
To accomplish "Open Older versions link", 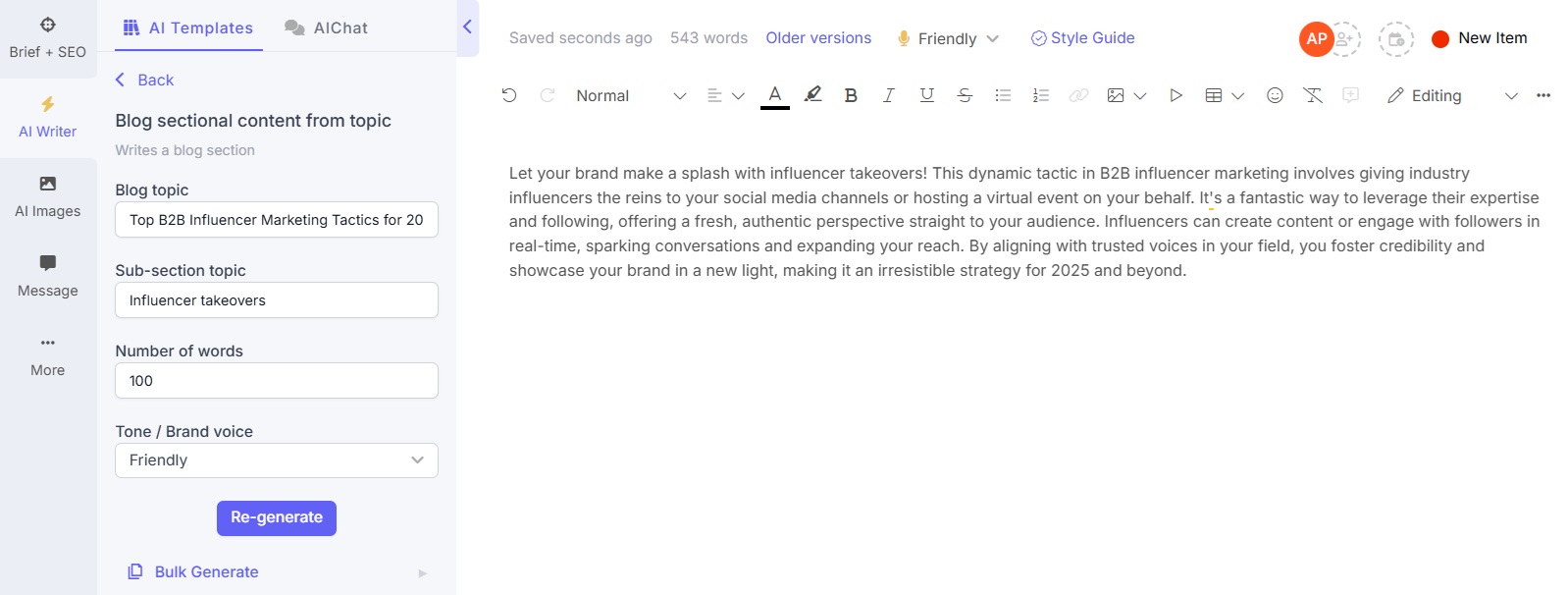I will pyautogui.click(x=818, y=38).
